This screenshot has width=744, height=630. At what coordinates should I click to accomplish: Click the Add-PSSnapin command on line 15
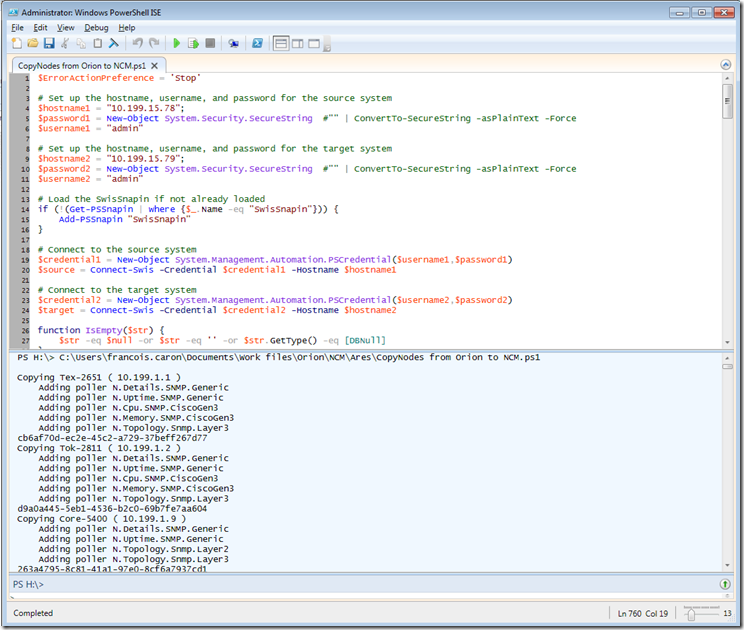pos(90,219)
